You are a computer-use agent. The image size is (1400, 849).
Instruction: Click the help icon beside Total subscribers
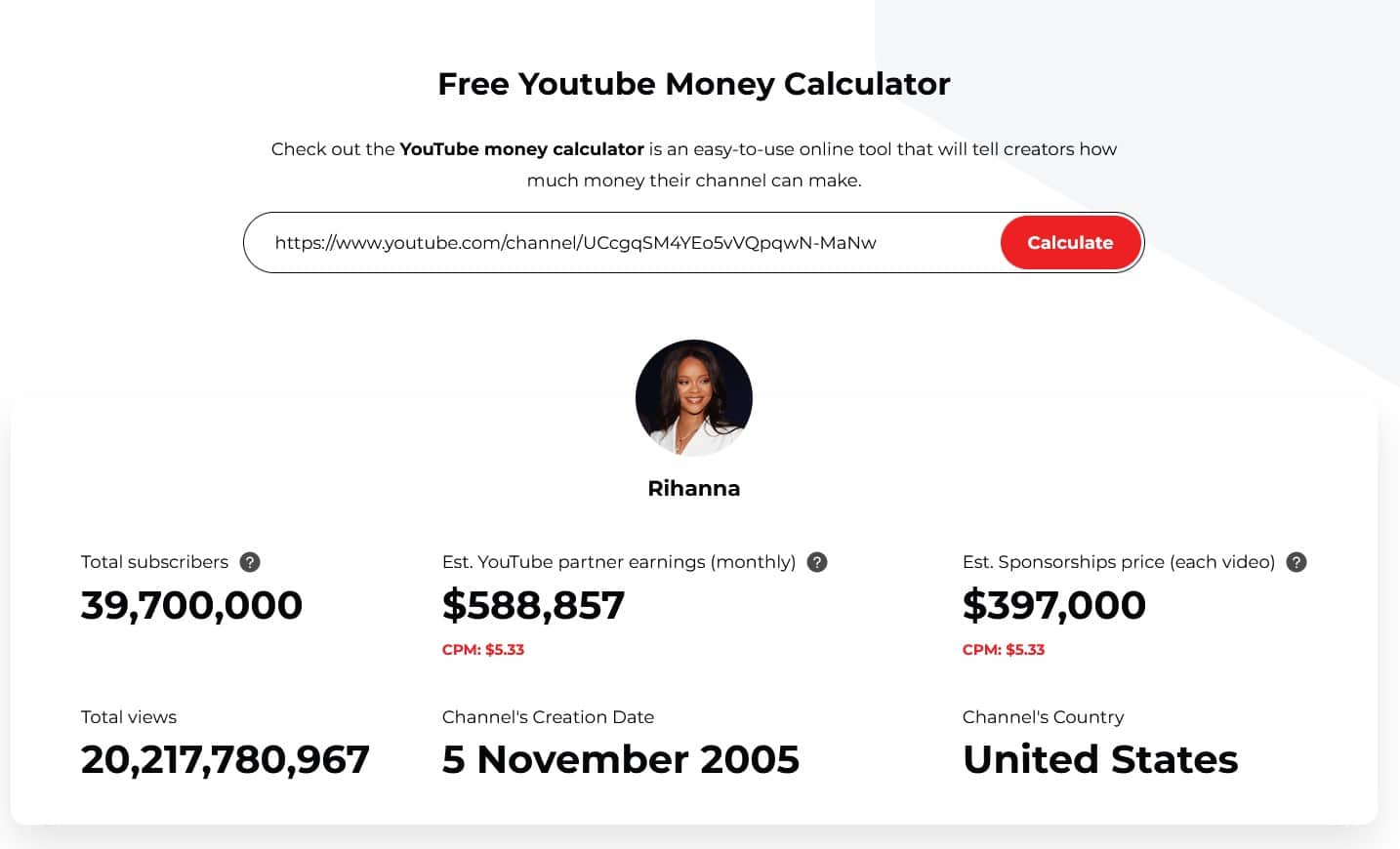[x=249, y=562]
